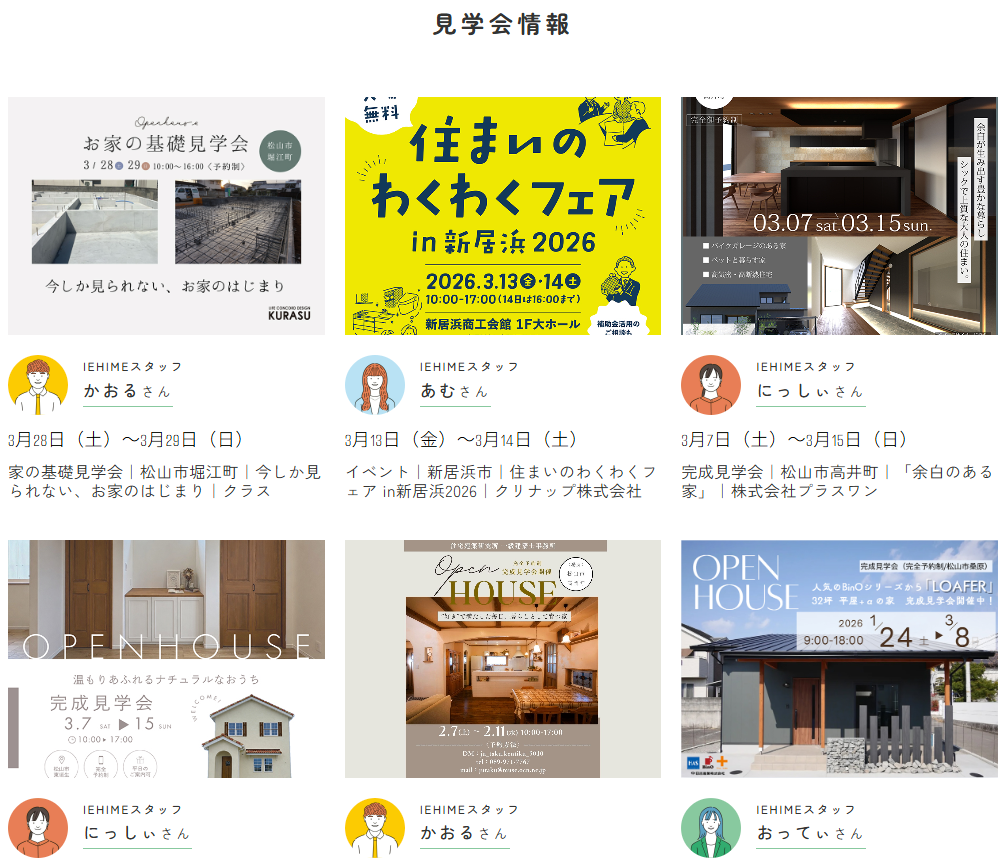Click あむ staff avatar with long hair

tap(375, 384)
